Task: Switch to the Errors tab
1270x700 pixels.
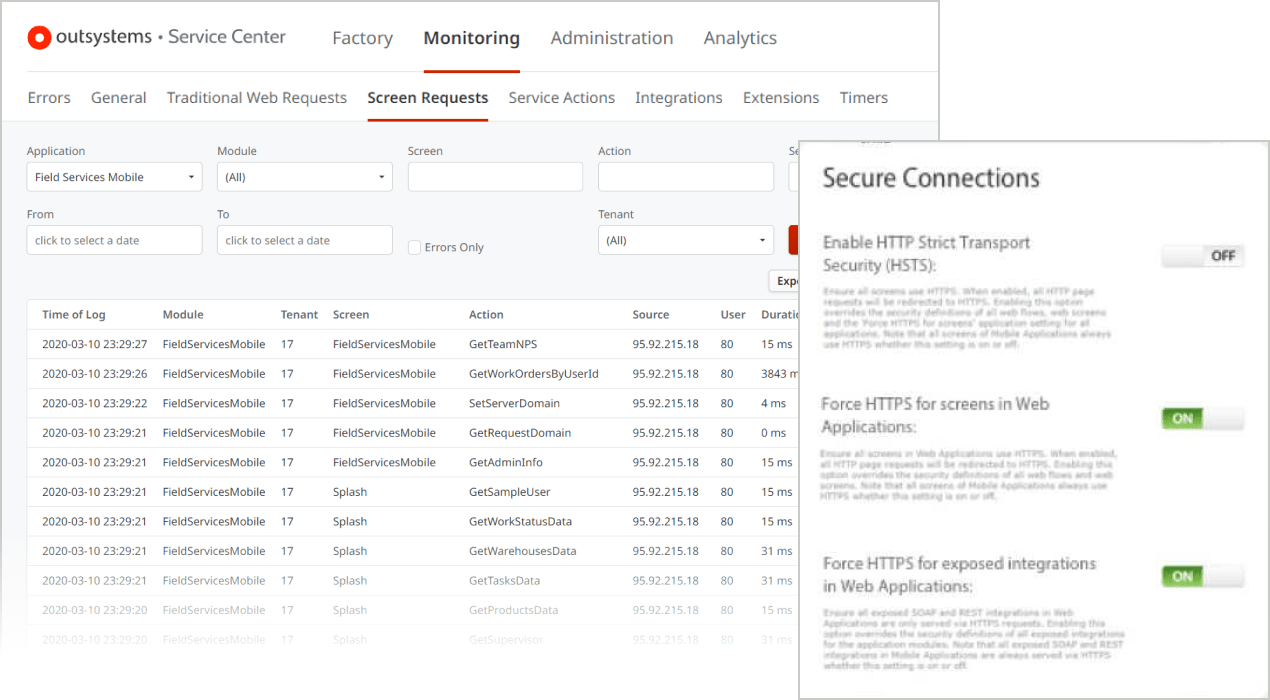Action: 49,98
